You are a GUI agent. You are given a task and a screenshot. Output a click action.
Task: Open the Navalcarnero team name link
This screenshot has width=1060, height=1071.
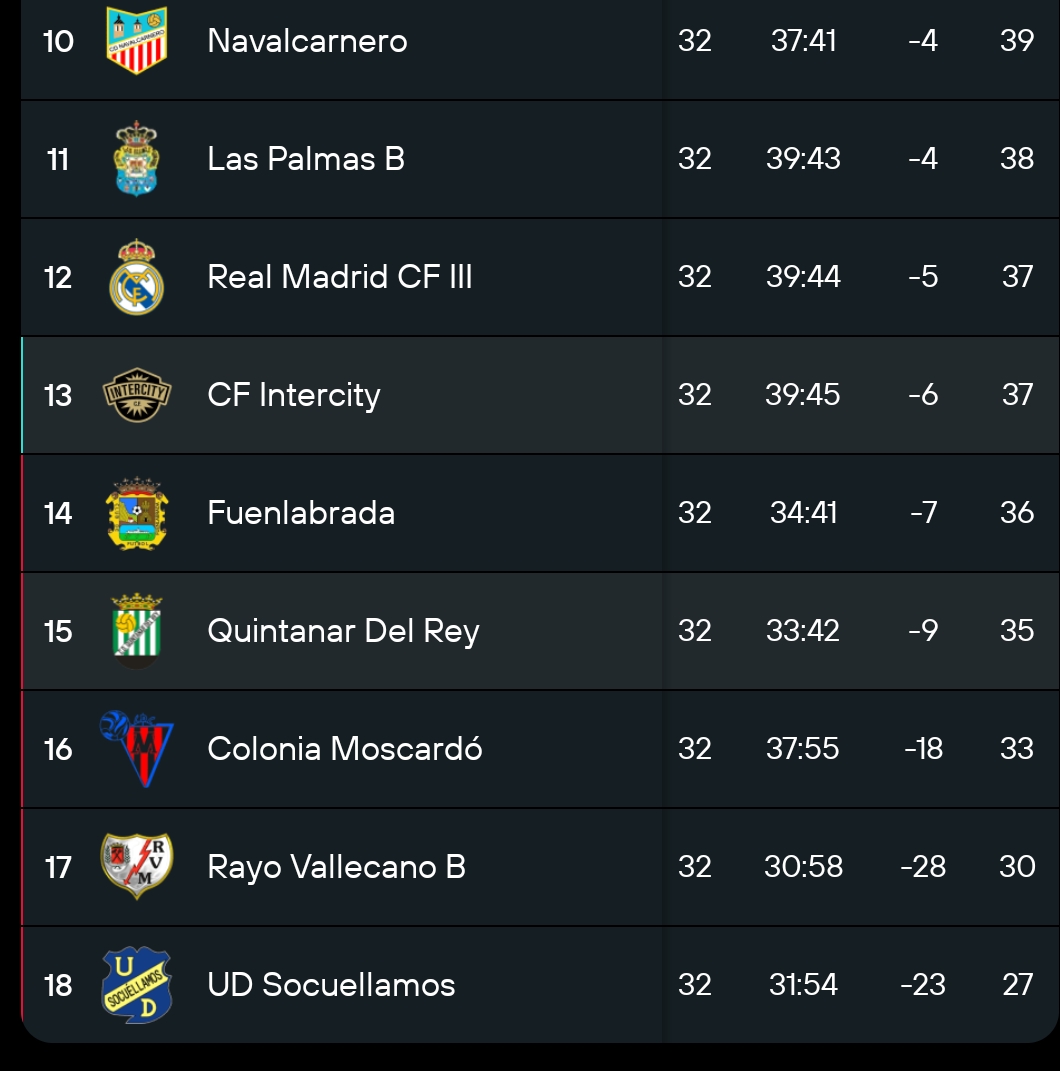[307, 41]
